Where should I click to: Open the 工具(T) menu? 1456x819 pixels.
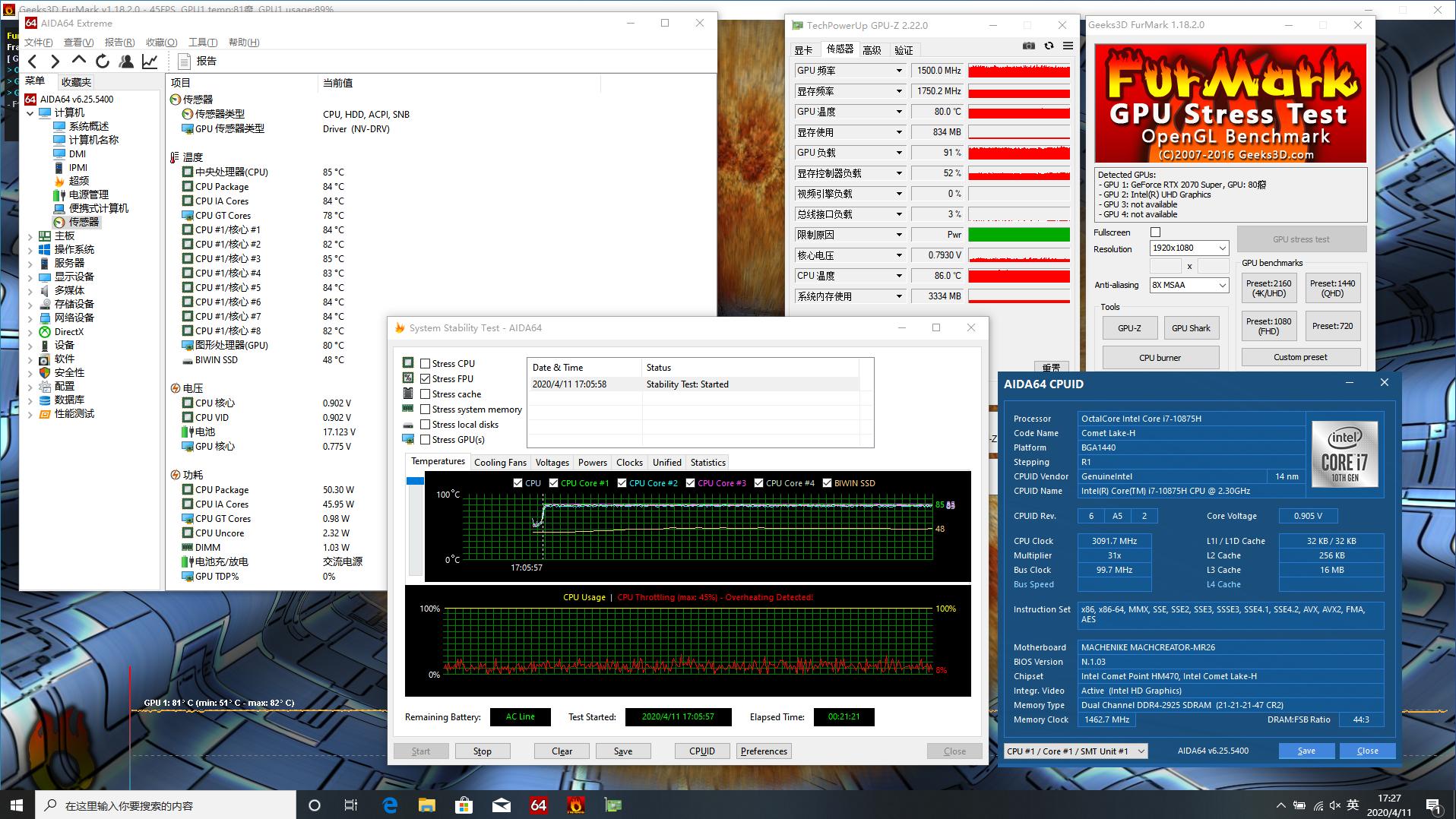pos(202,43)
